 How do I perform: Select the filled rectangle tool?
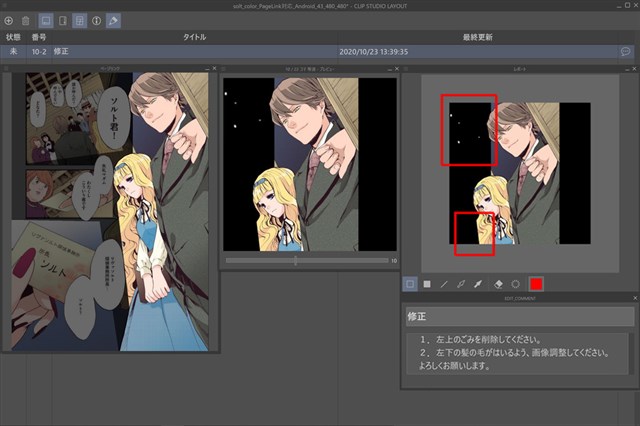point(427,284)
